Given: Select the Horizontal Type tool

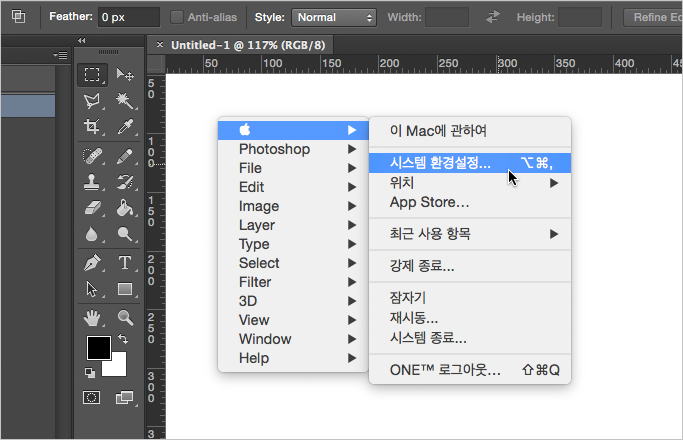Looking at the screenshot, I should tap(125, 263).
